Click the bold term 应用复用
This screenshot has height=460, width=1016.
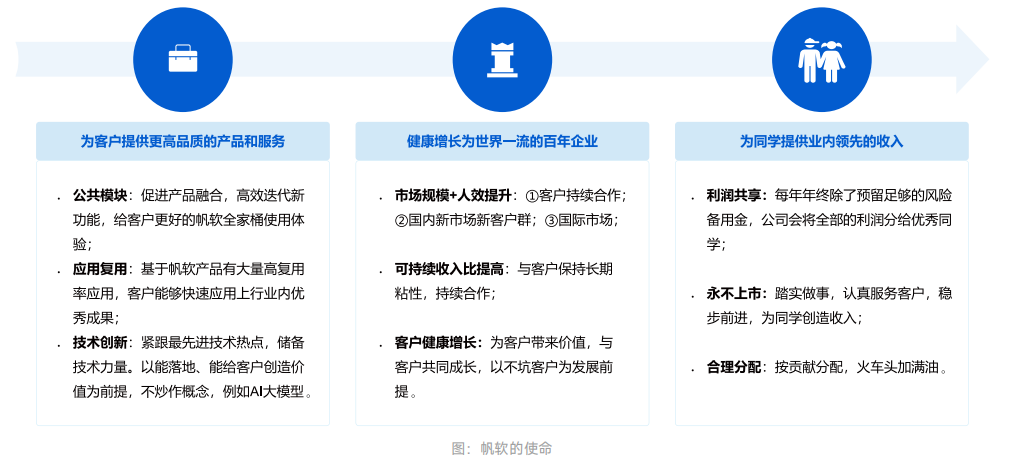point(100,270)
